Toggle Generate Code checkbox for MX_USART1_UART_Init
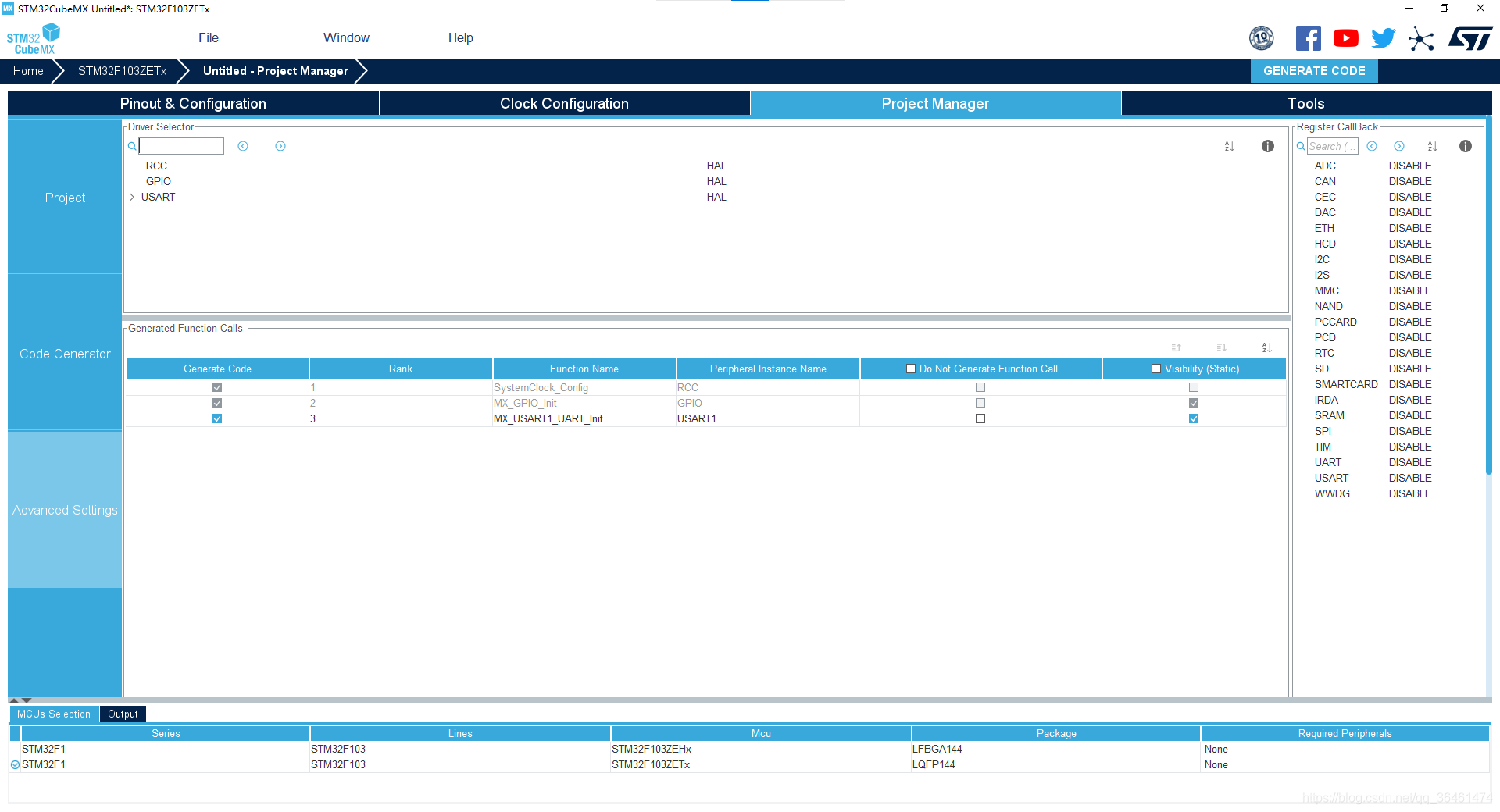 tap(217, 418)
